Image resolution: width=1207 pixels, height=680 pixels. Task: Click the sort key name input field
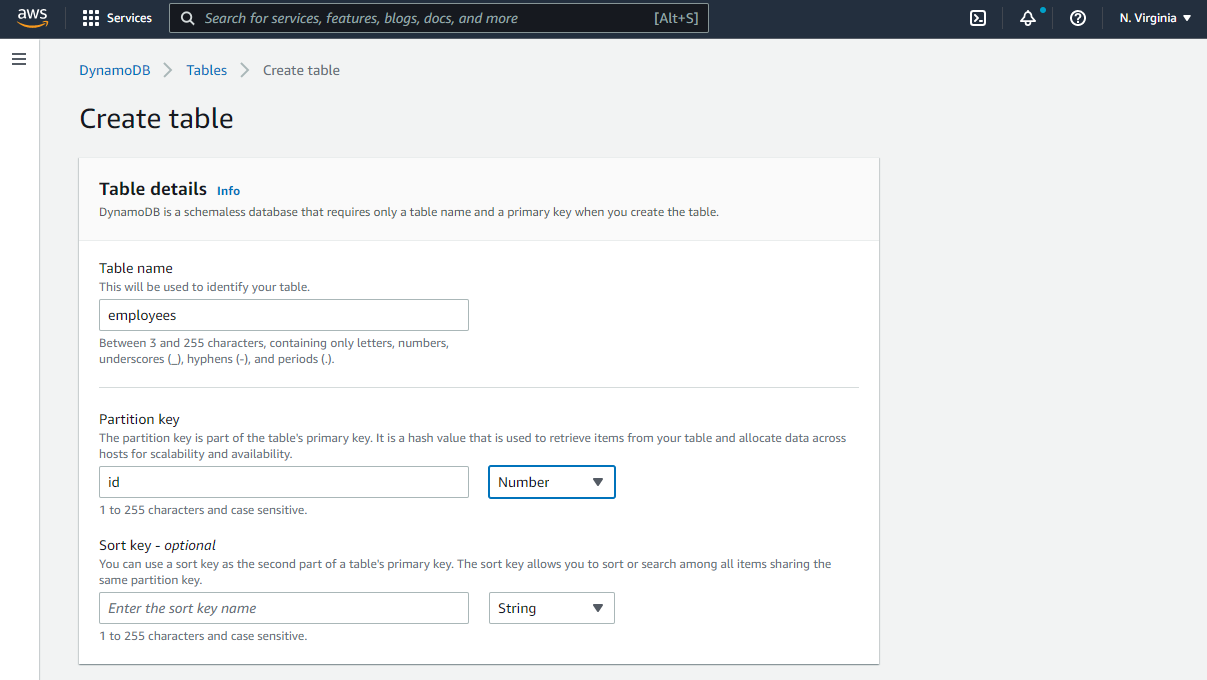pyautogui.click(x=284, y=608)
